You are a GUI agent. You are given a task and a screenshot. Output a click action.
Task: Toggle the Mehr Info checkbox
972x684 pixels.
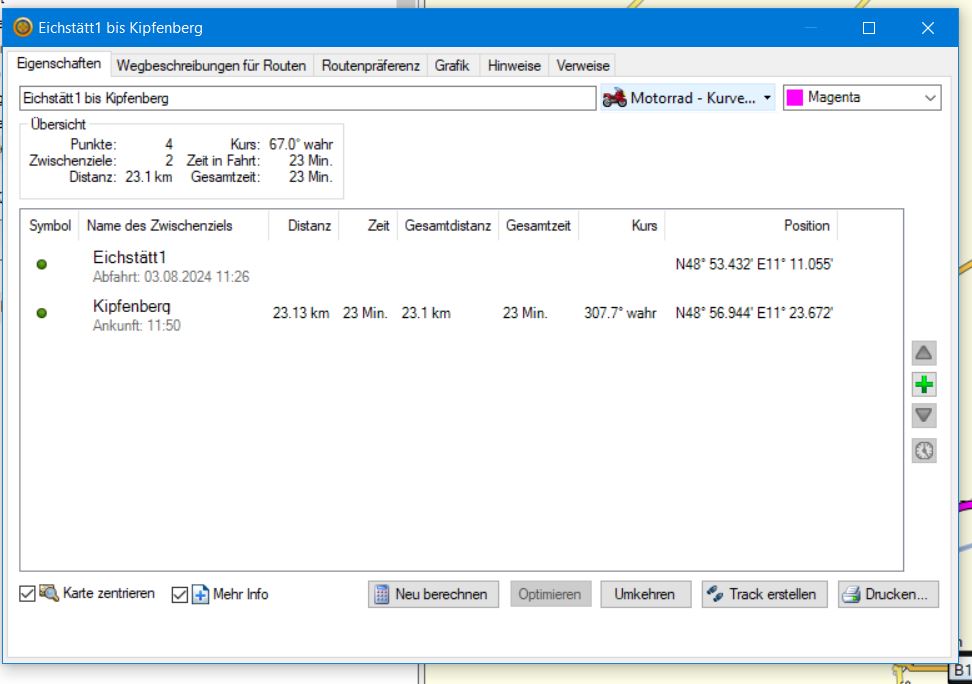[x=181, y=594]
